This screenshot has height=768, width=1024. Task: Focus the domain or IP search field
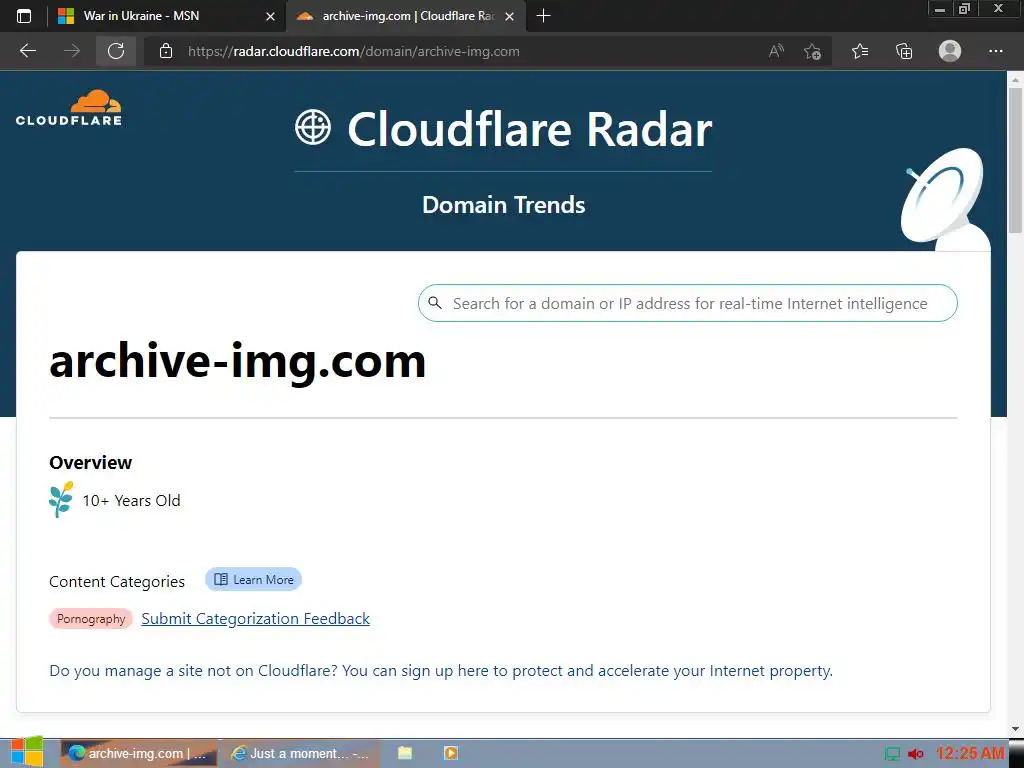coord(688,303)
